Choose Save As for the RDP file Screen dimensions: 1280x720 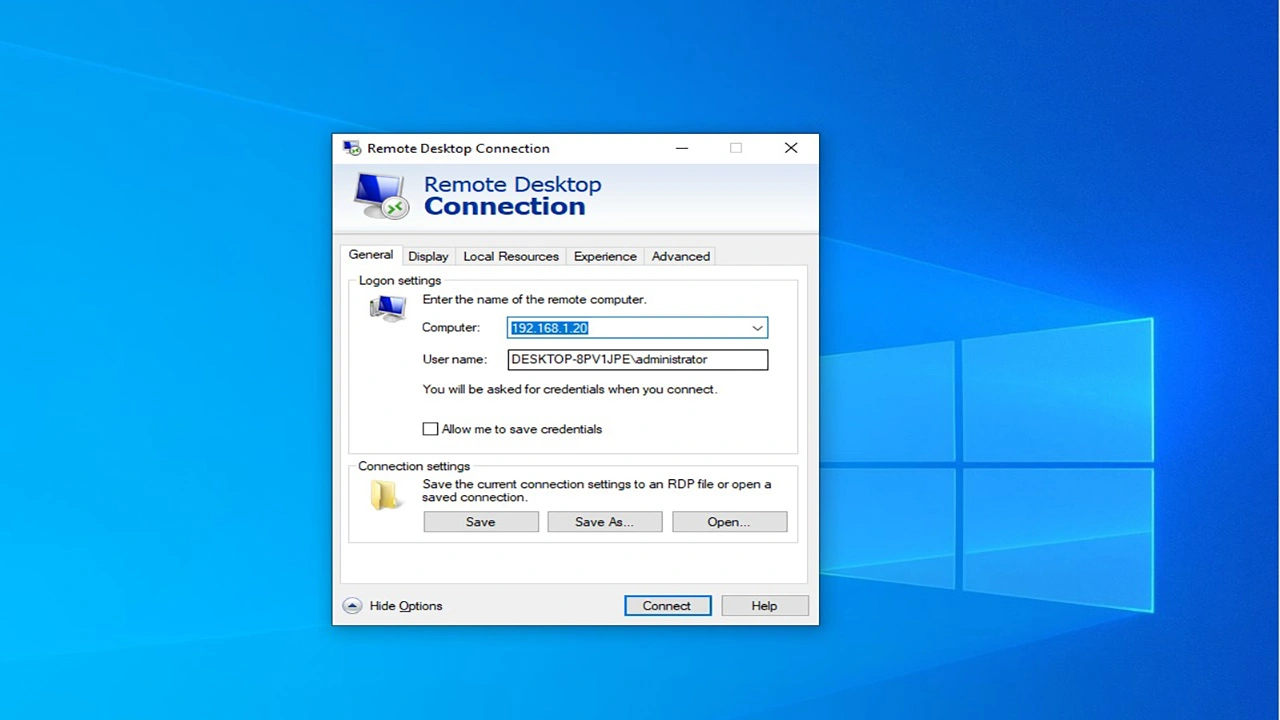604,522
